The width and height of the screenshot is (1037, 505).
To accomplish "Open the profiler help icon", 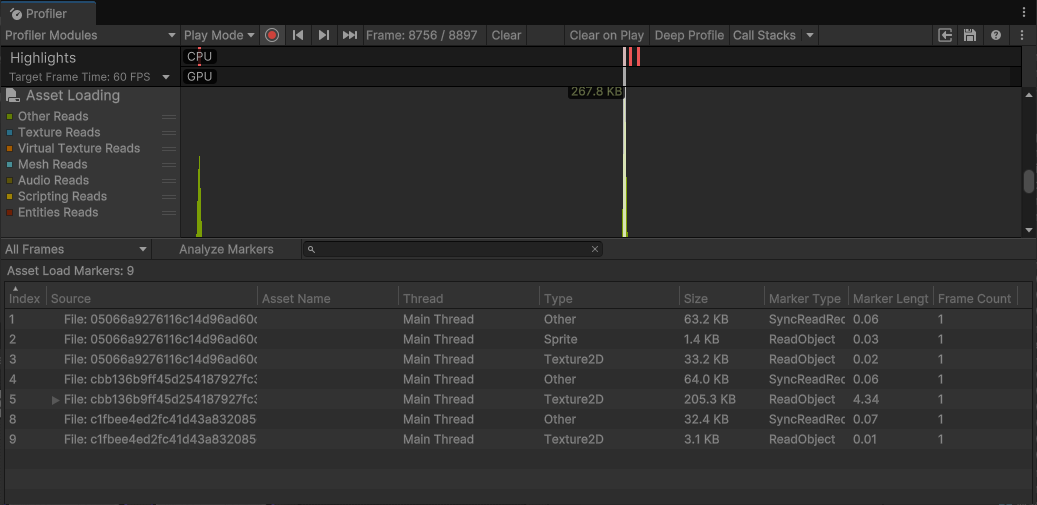I will (x=996, y=35).
